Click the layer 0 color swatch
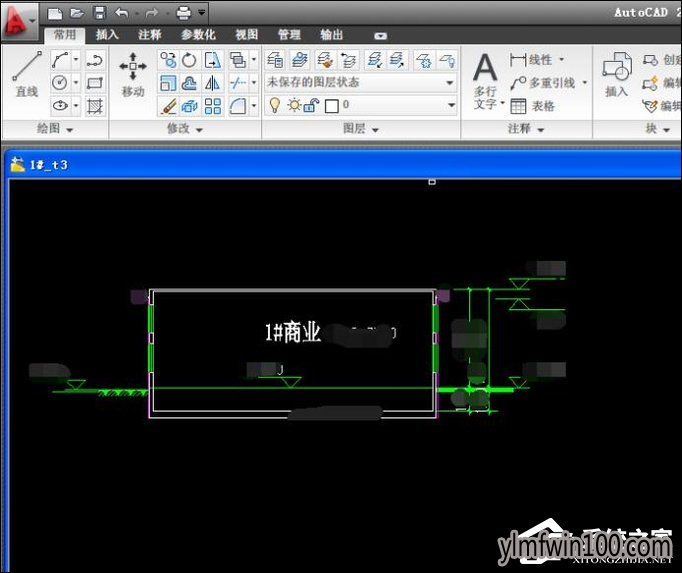Screen dimensions: 682x573 tap(331, 106)
